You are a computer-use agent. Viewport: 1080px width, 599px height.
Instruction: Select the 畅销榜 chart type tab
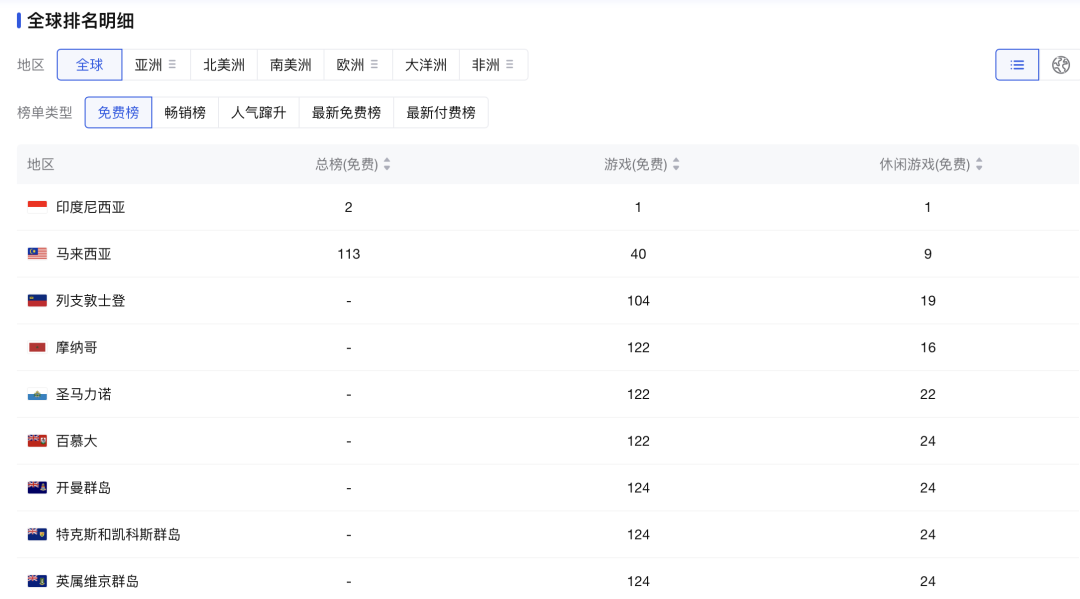[185, 113]
